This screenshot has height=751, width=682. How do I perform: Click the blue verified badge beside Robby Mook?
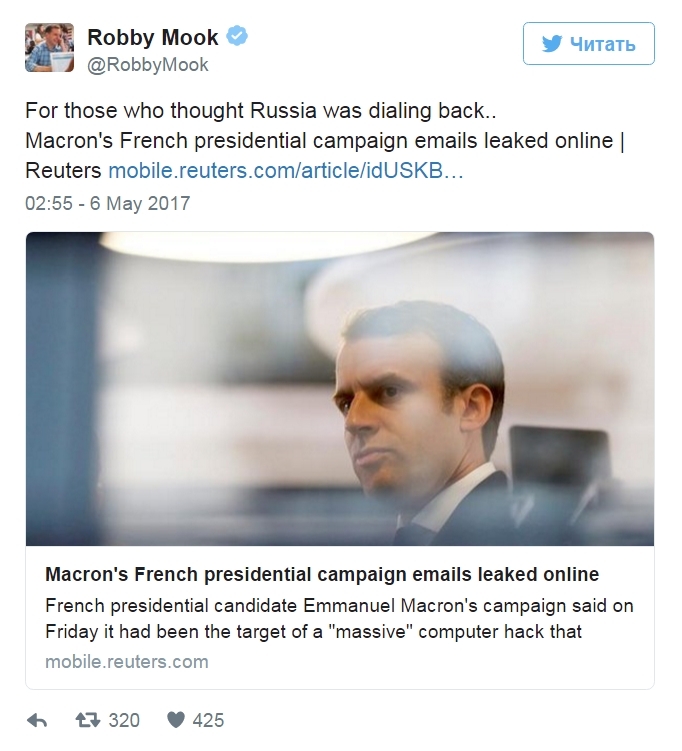(x=237, y=38)
